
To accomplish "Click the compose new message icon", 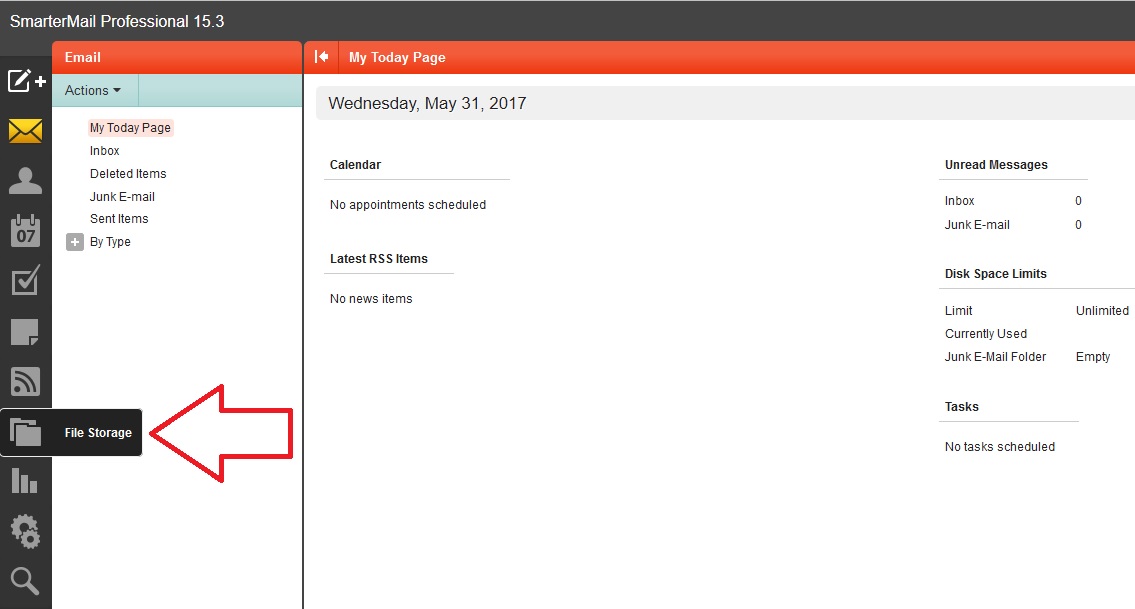I will tap(26, 81).
